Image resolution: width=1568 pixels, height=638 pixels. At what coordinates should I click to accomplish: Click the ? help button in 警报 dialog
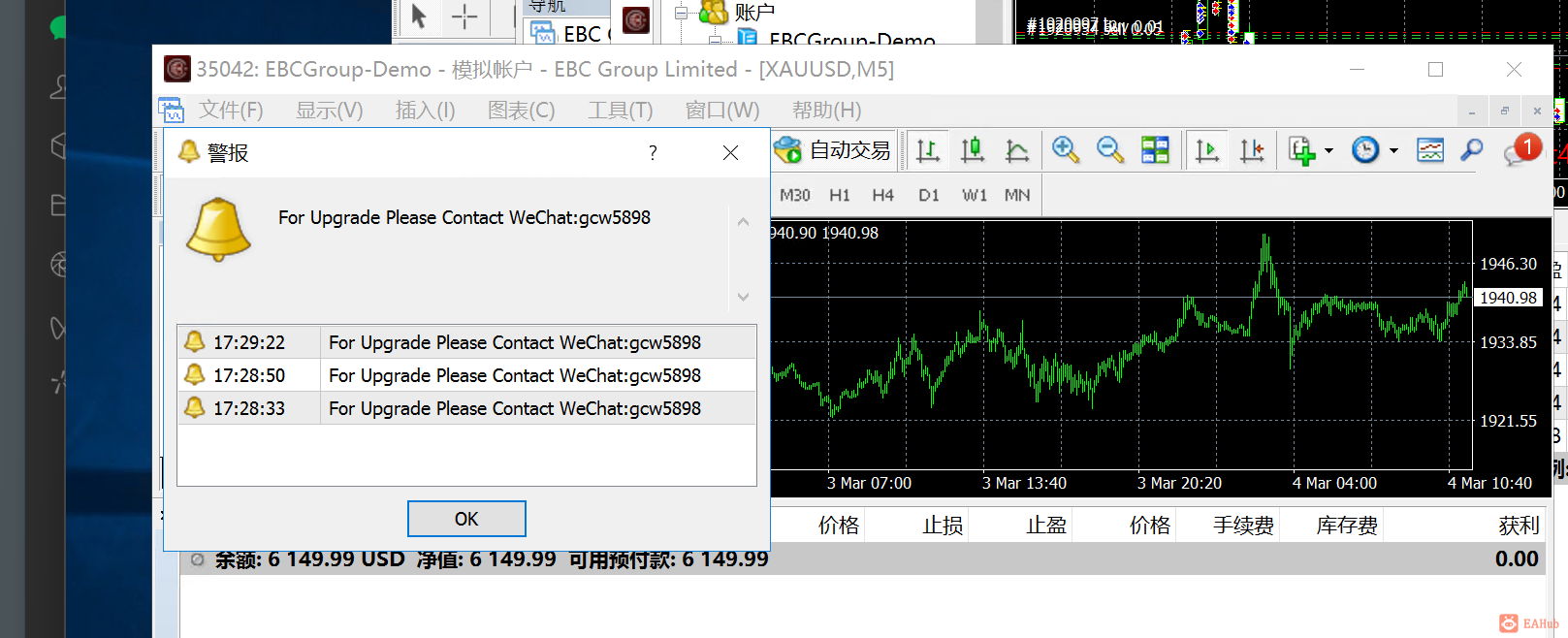pyautogui.click(x=653, y=153)
